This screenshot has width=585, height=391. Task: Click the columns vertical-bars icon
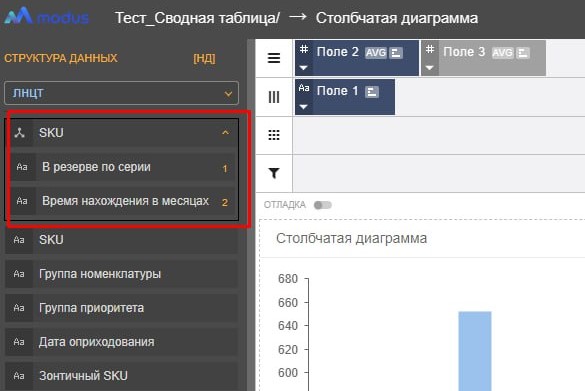click(274, 97)
